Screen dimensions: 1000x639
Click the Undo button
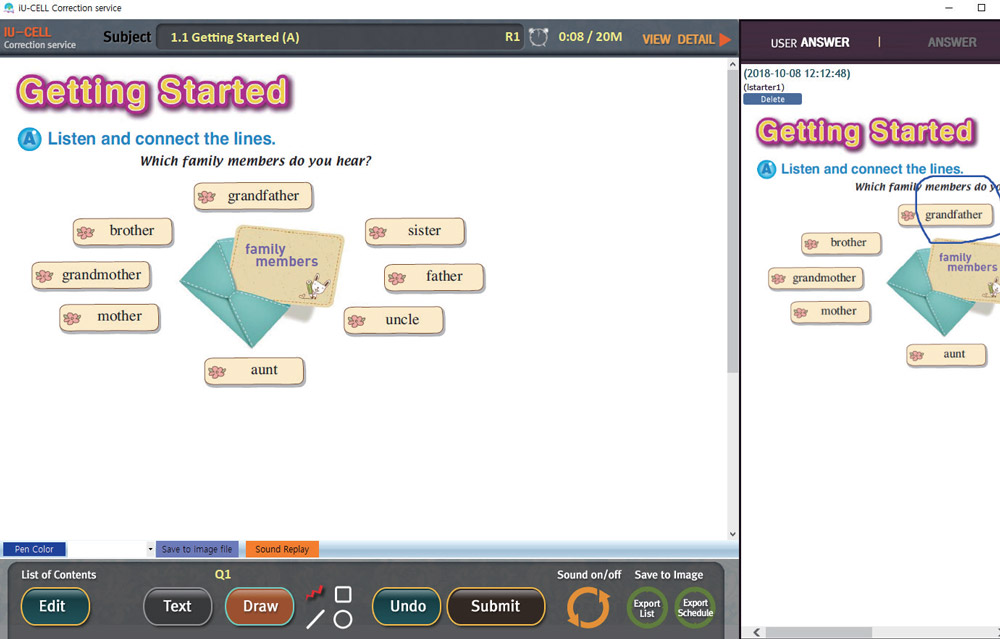(407, 606)
